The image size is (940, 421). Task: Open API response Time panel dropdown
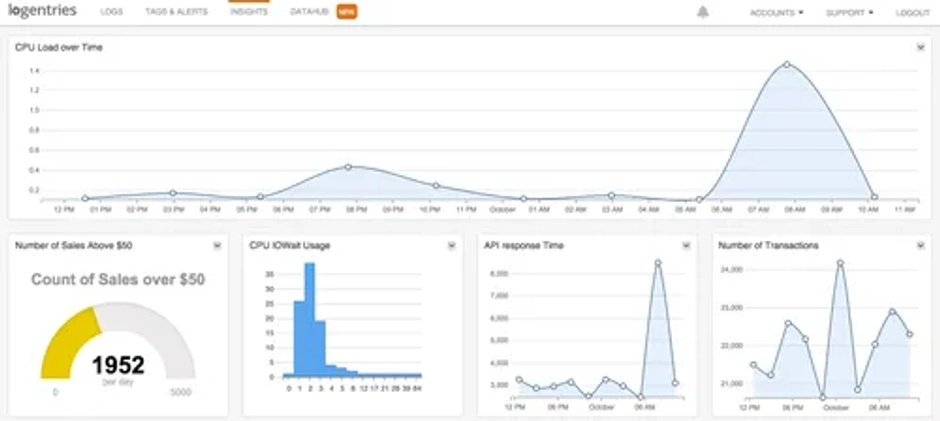click(686, 245)
